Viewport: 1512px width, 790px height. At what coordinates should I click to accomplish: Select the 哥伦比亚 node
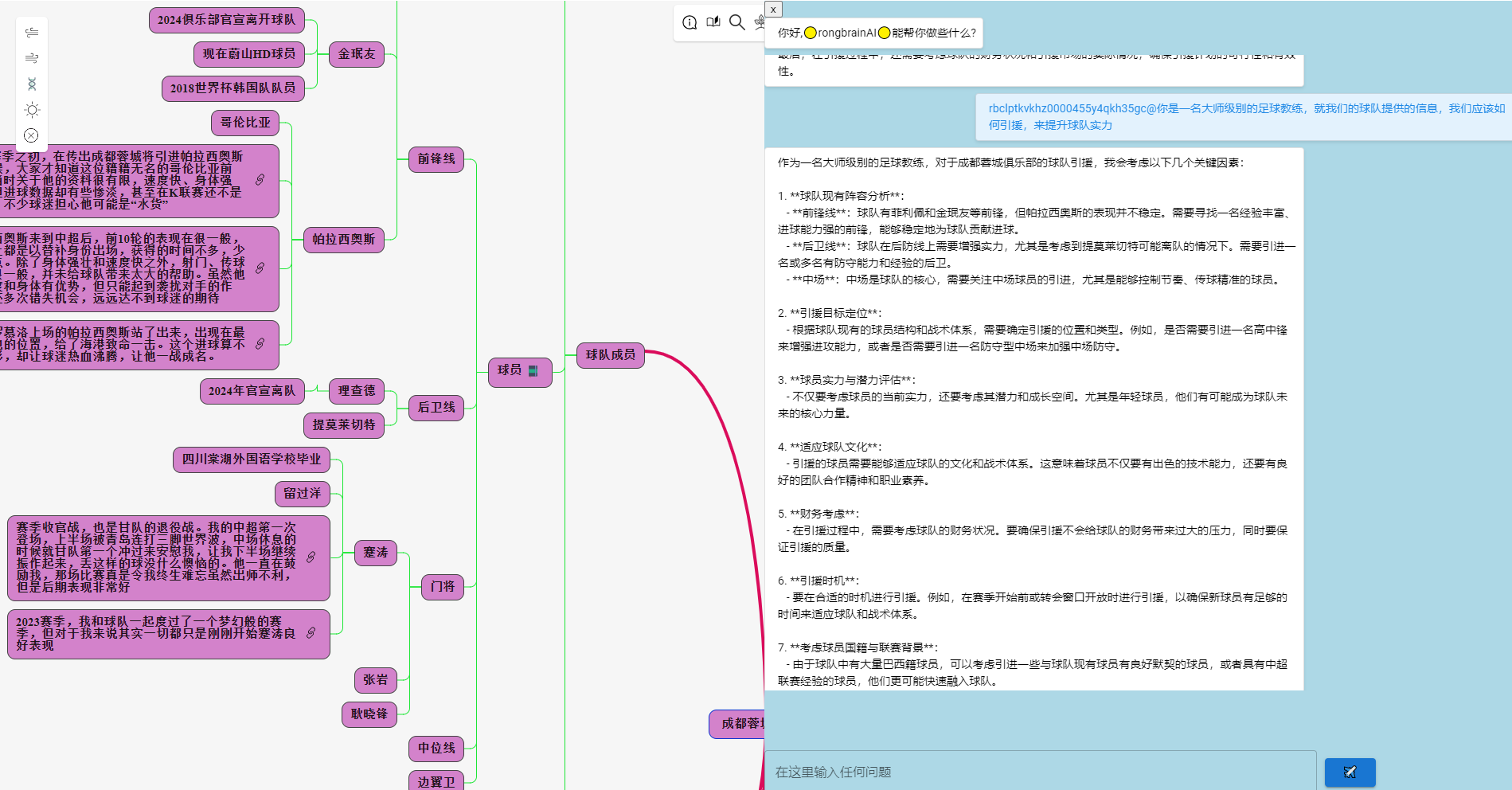(245, 123)
